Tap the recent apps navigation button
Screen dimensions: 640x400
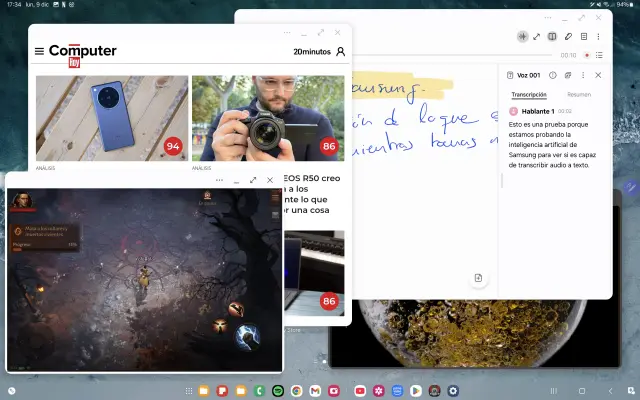click(553, 391)
